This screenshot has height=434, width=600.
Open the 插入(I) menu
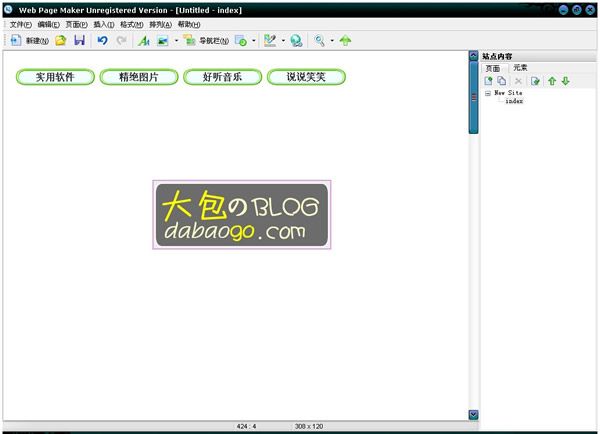(x=104, y=24)
